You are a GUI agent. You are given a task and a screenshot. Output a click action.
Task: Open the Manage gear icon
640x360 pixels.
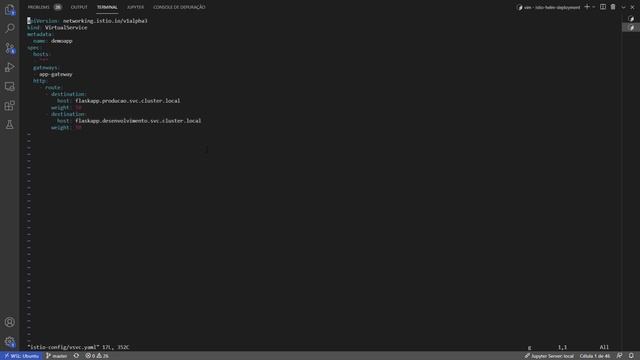(x=9, y=342)
